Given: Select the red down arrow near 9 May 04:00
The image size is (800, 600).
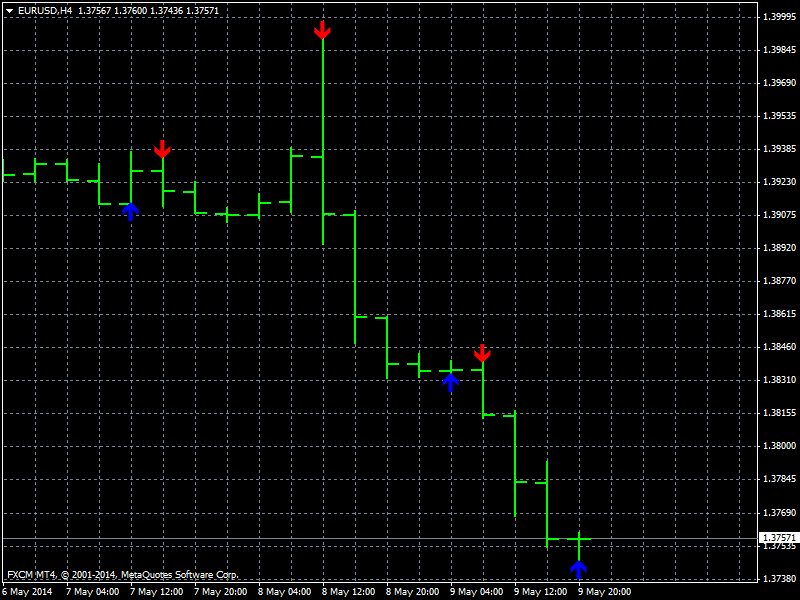Looking at the screenshot, I should (x=482, y=353).
